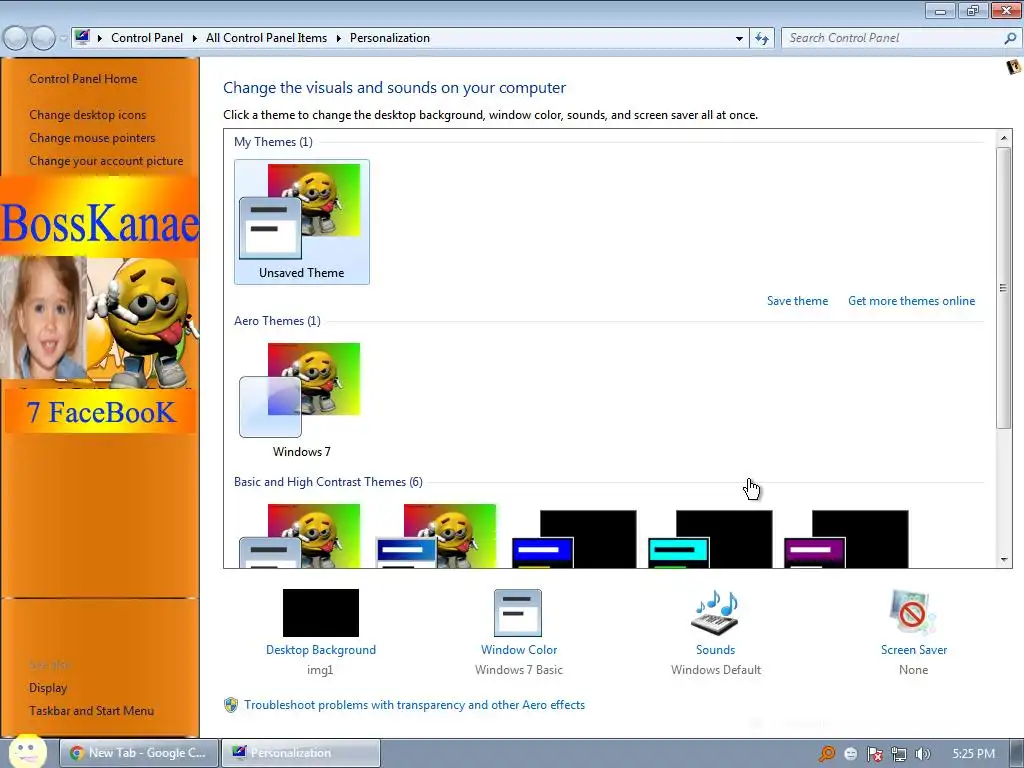This screenshot has height=768, width=1024.
Task: Click the Forward navigation button
Action: tap(43, 39)
